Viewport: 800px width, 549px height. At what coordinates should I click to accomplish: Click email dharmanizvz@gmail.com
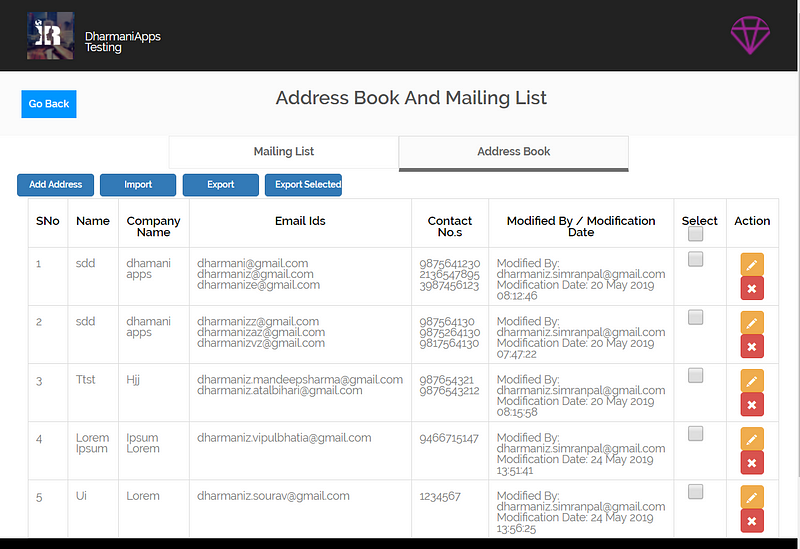point(261,343)
